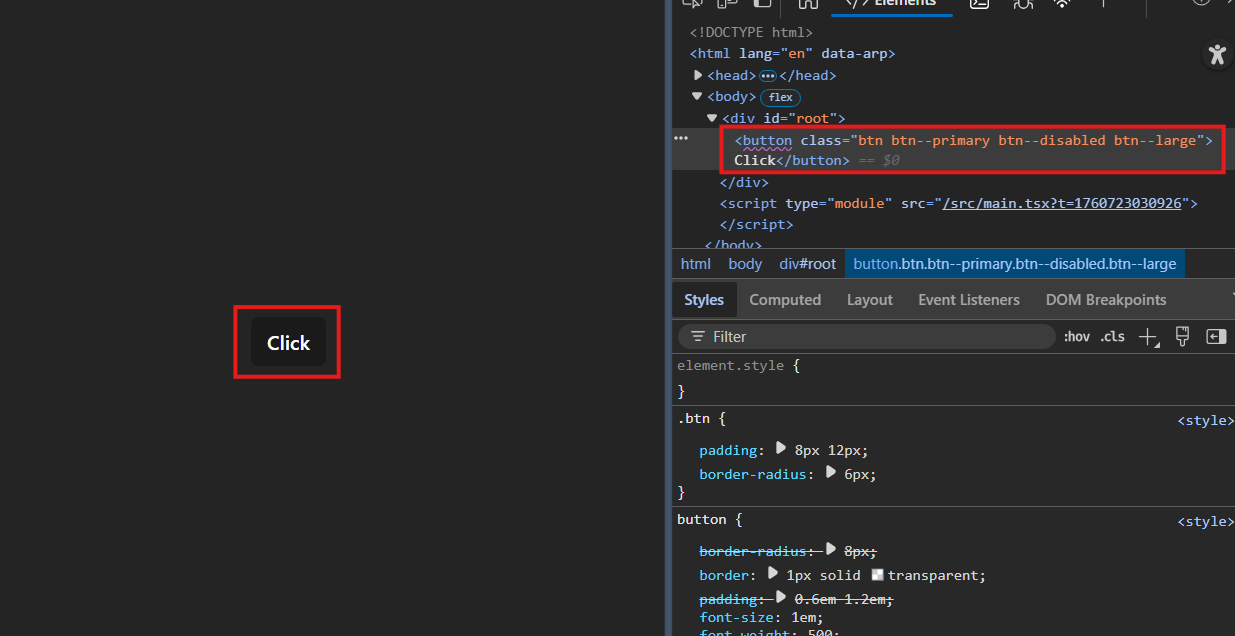Viewport: 1235px width, 636px height.
Task: Expand padding shorthand in .btn rule
Action: (781, 449)
